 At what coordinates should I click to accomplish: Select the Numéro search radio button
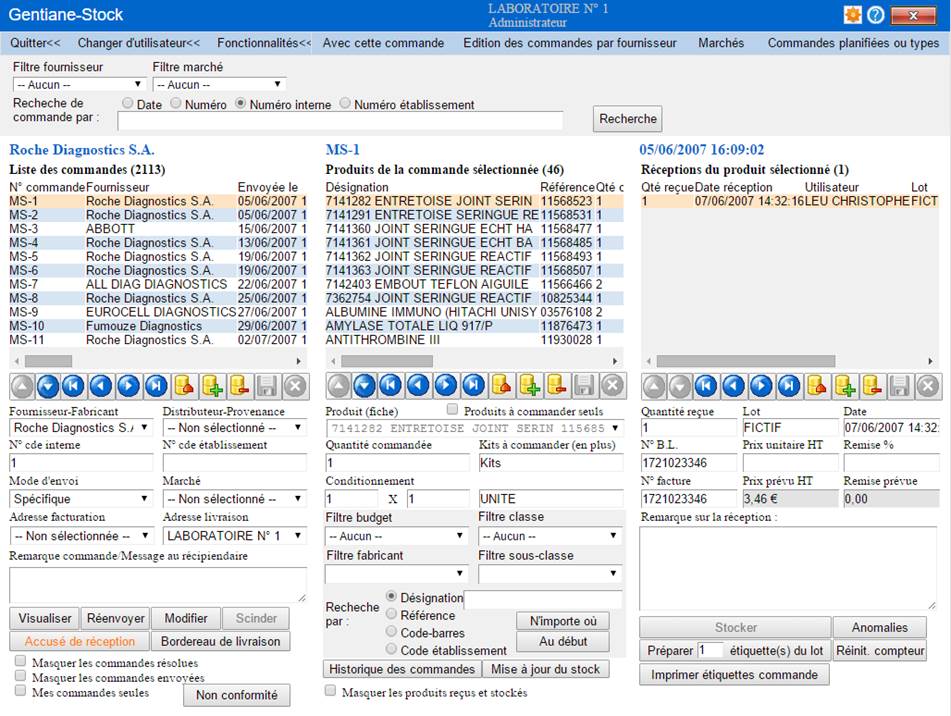(x=175, y=103)
